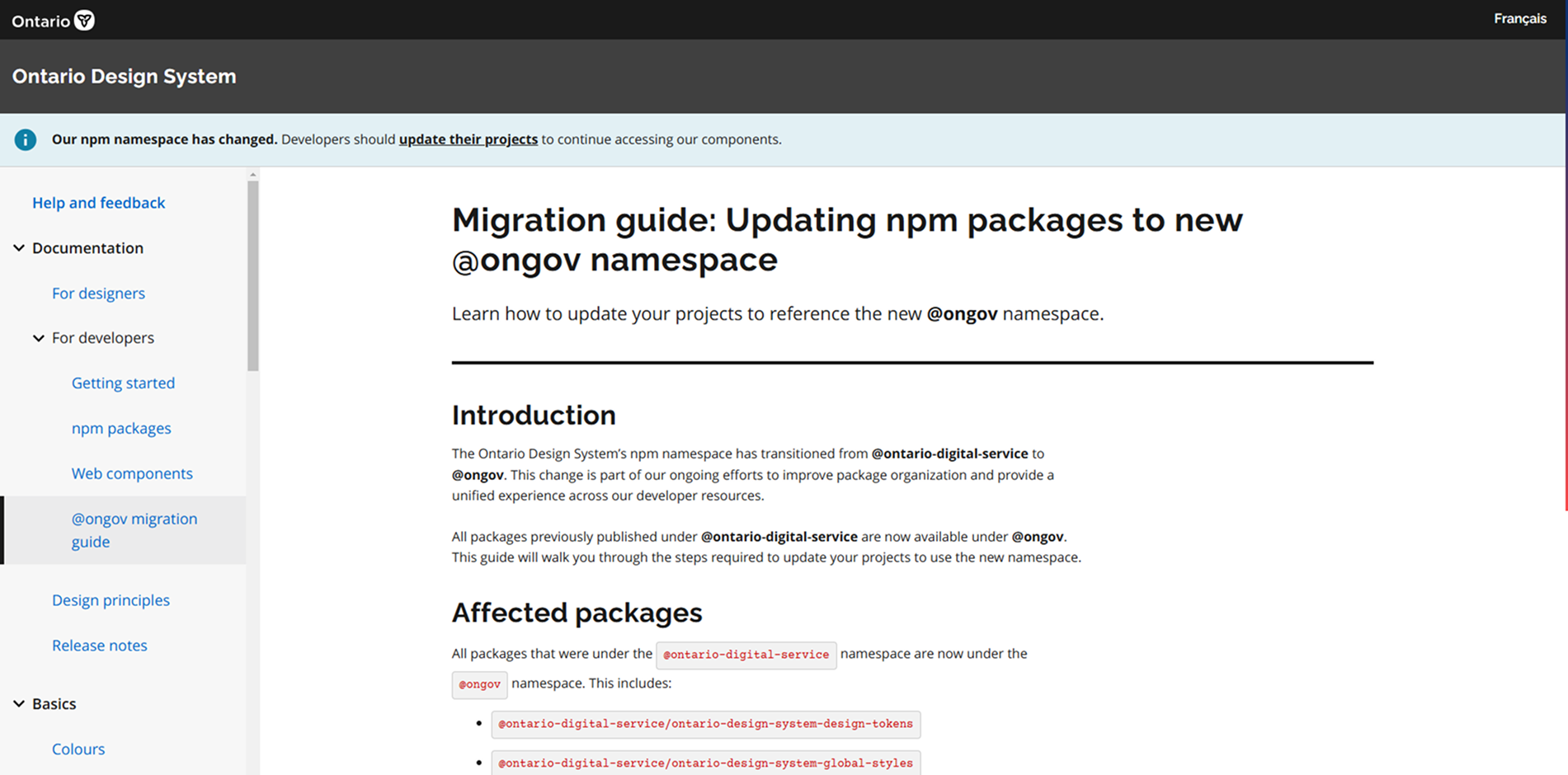Click the Affected packages heading

[x=577, y=613]
